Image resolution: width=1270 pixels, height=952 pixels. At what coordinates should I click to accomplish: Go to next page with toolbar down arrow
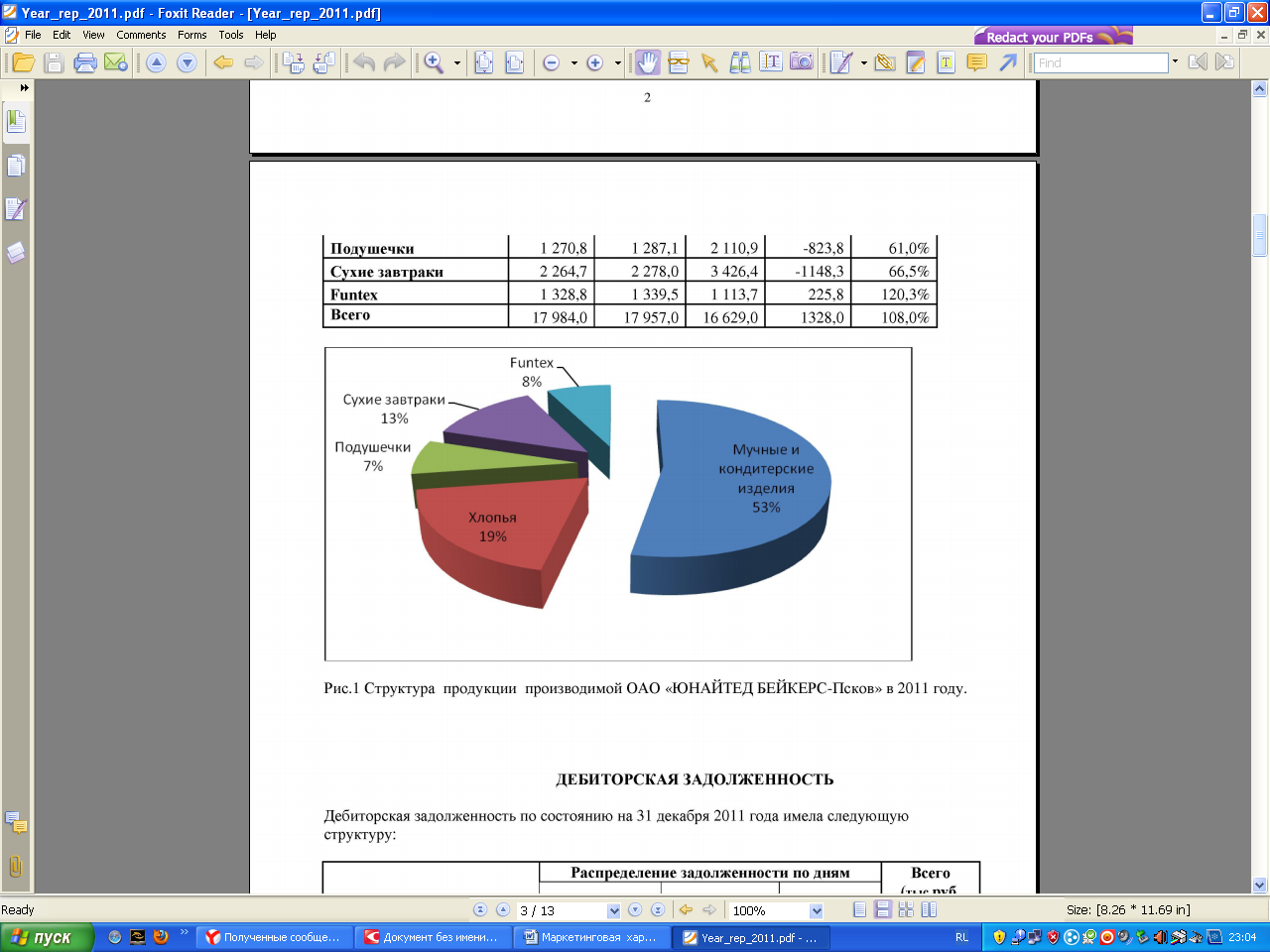(187, 62)
